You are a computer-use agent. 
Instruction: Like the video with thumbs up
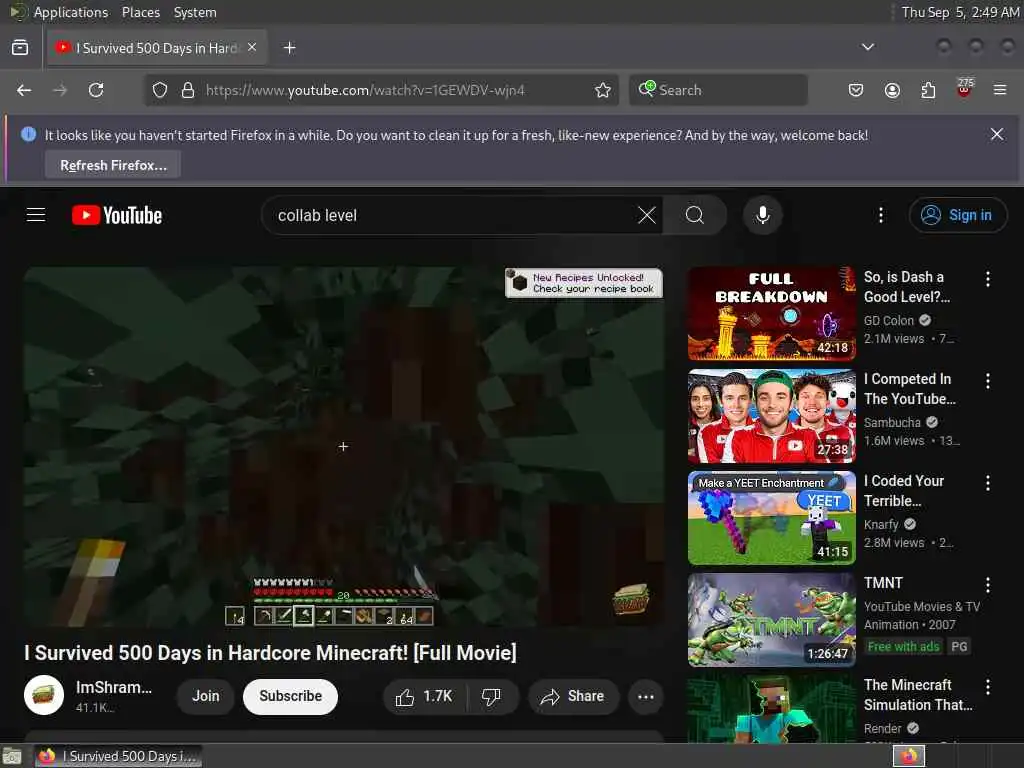coord(424,697)
